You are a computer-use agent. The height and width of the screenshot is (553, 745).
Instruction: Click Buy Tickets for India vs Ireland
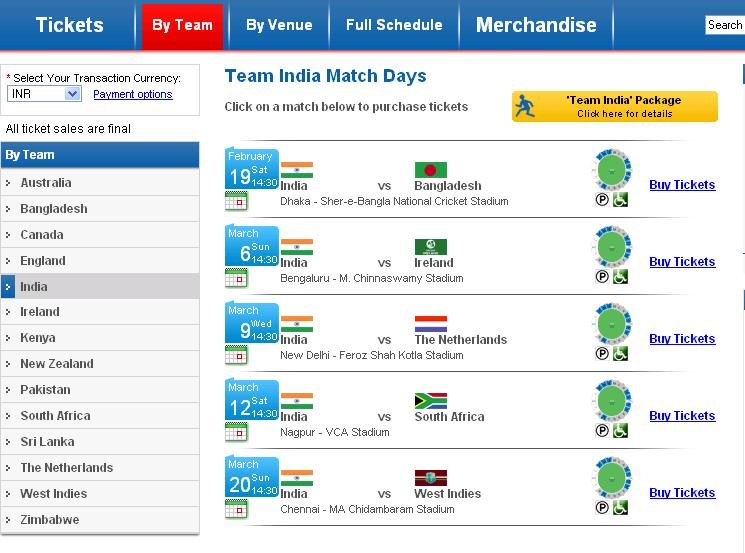pos(682,262)
